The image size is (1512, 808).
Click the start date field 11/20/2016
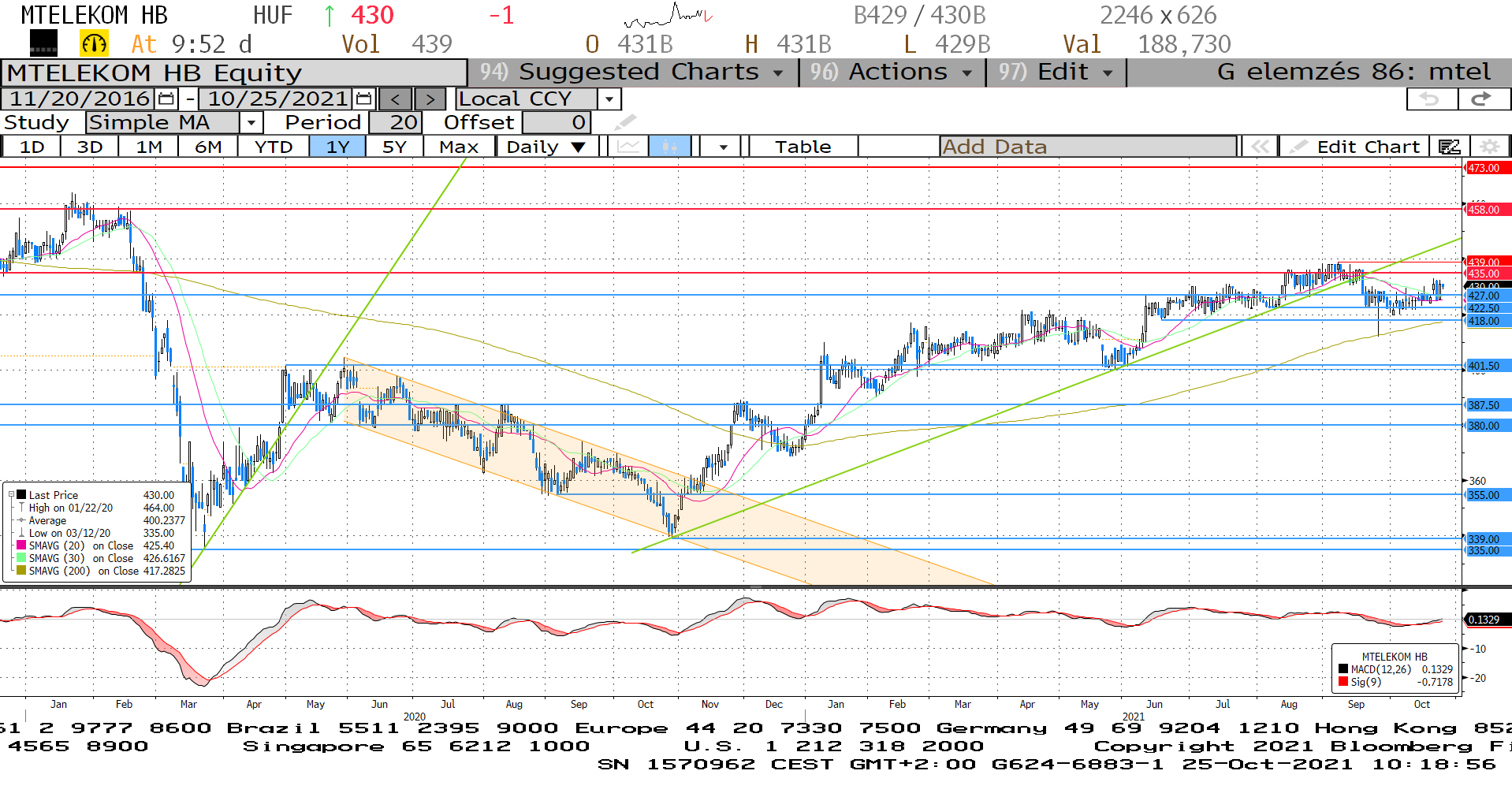(80, 99)
